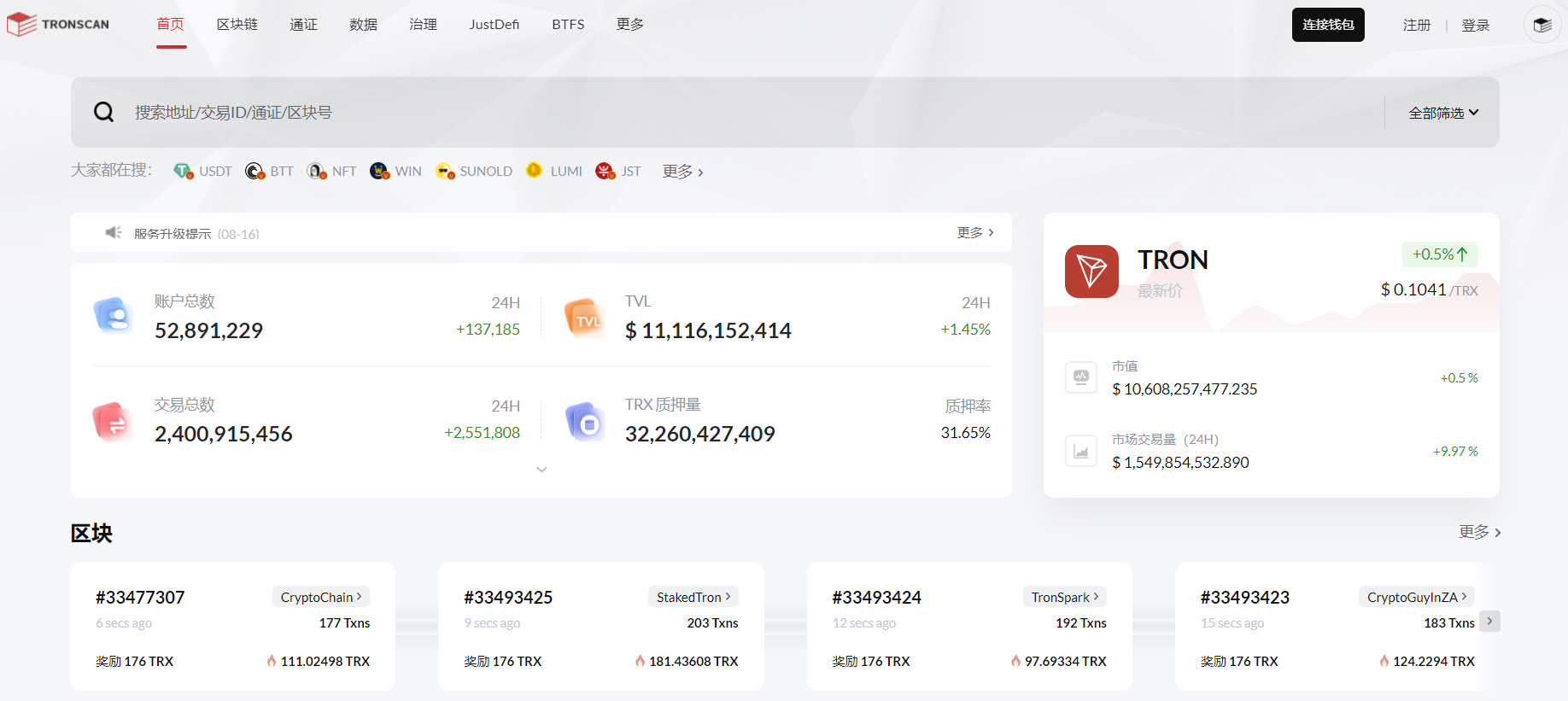Open the 通证 menu
Screen dimensions: 1568x701
304,24
